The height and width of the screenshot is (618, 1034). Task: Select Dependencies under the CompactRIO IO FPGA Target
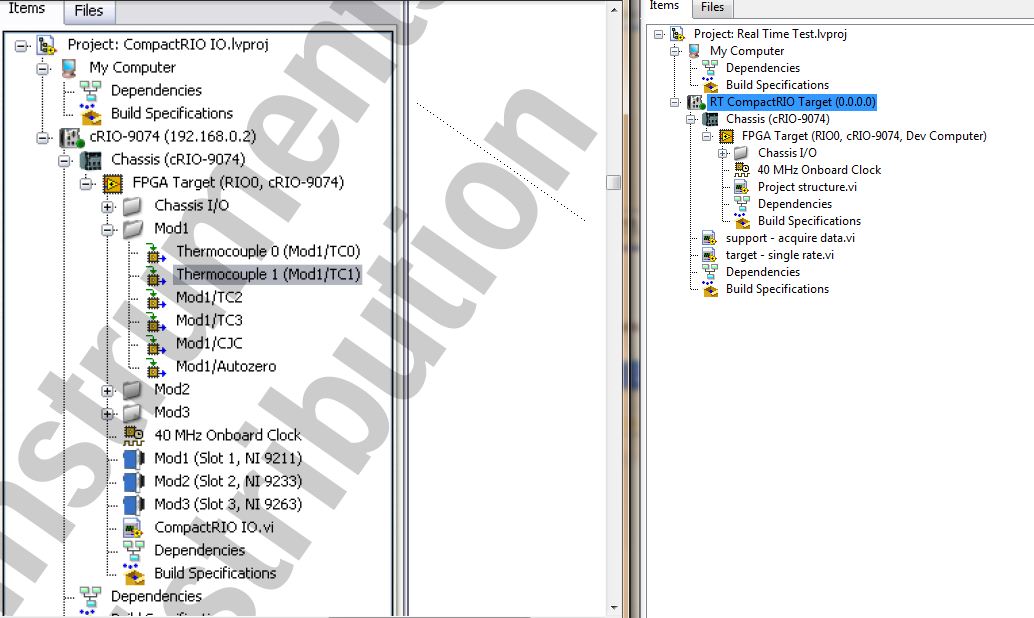pos(200,550)
